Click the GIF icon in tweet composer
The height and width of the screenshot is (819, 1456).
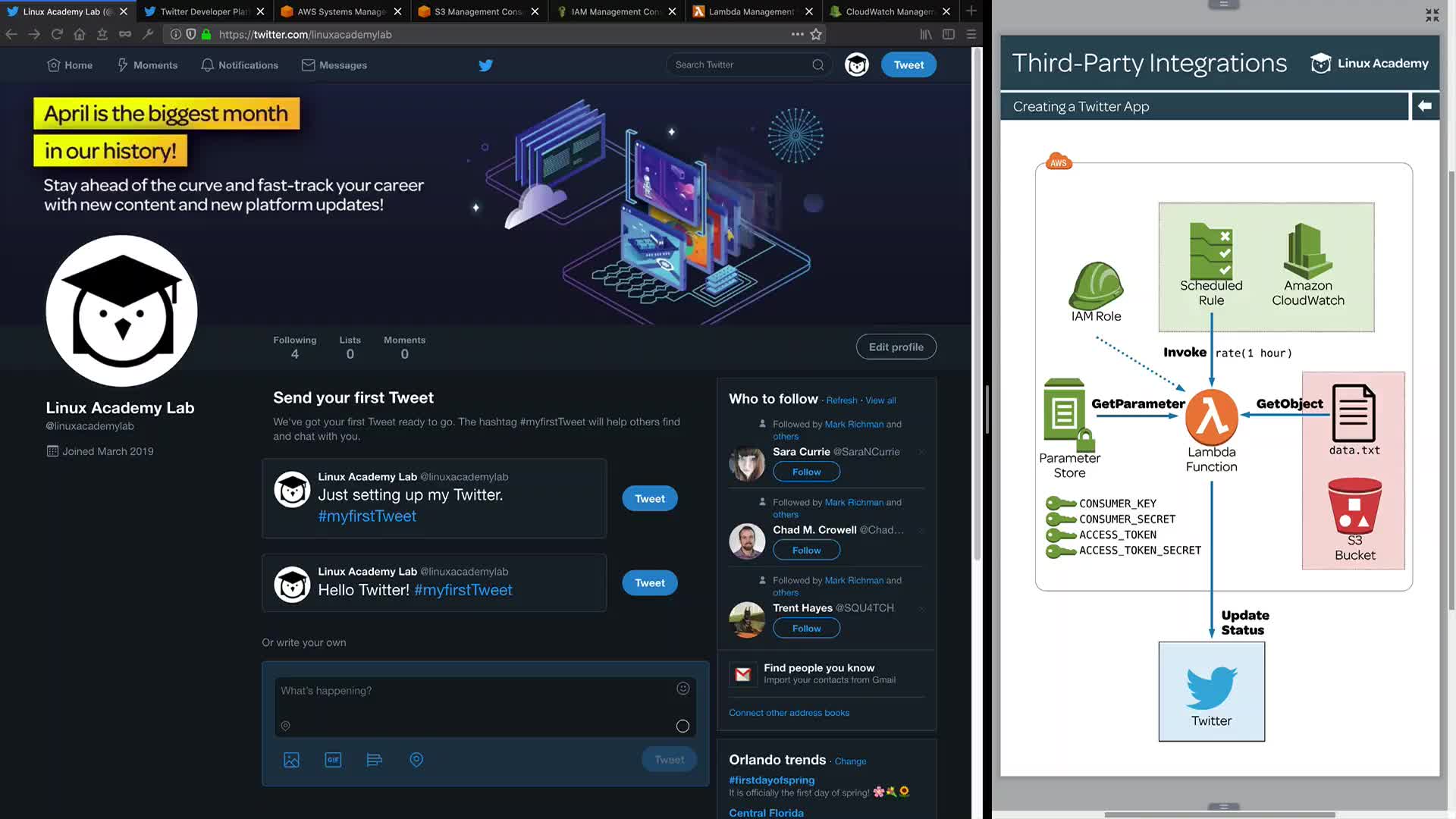333,760
